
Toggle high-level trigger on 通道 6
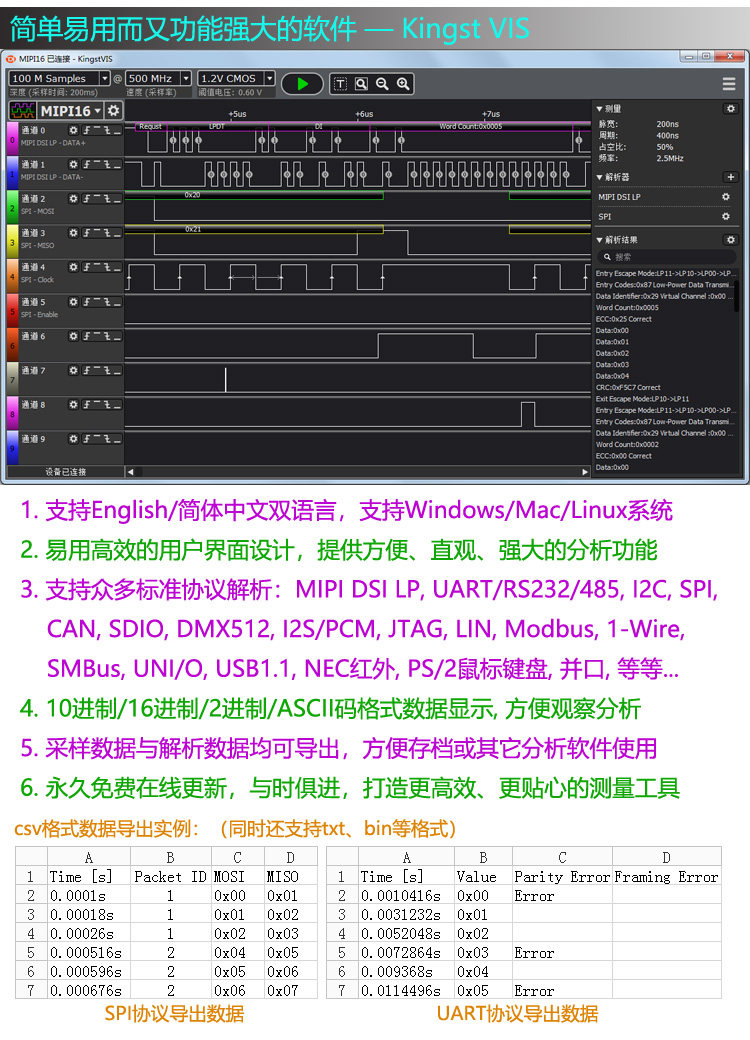coord(96,336)
